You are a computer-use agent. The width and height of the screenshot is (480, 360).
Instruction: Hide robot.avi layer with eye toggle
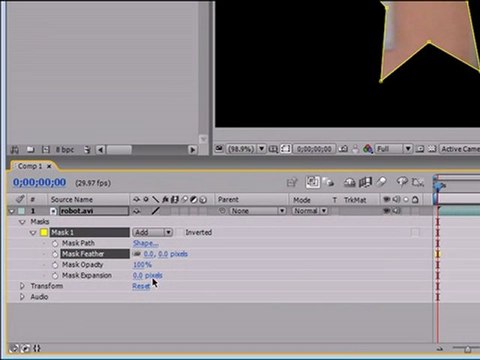386,211
